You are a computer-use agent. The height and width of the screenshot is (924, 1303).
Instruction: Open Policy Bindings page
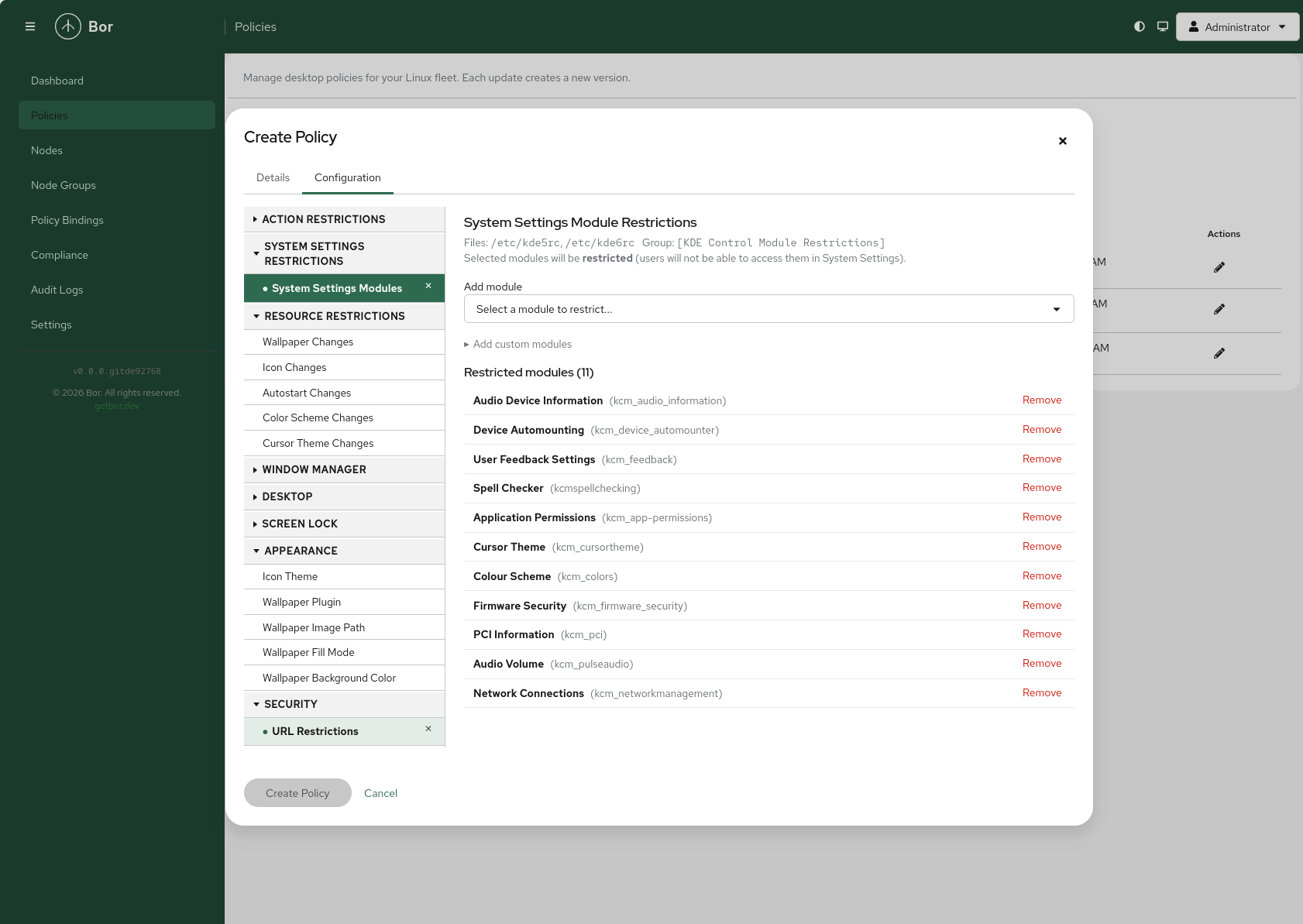pos(117,220)
